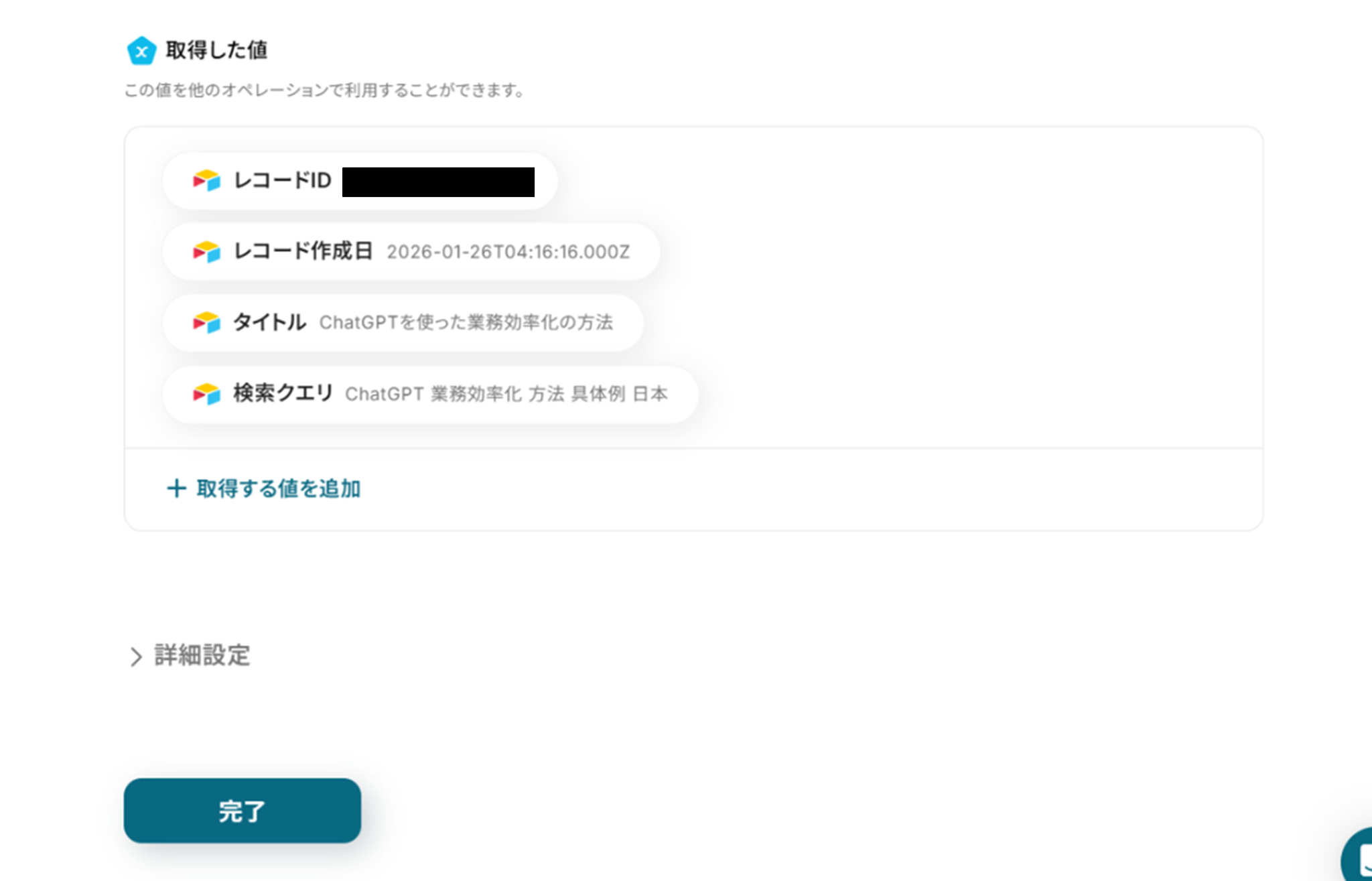The image size is (1372, 881).
Task: Click the Airtable icon in タイトル chip
Action: [206, 322]
